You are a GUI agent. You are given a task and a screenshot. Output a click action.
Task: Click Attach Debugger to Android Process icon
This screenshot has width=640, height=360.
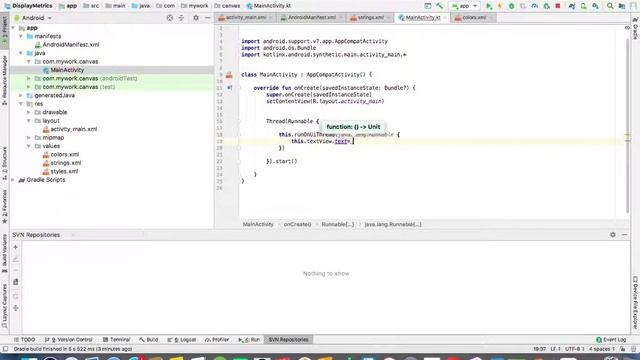pos(547,6)
